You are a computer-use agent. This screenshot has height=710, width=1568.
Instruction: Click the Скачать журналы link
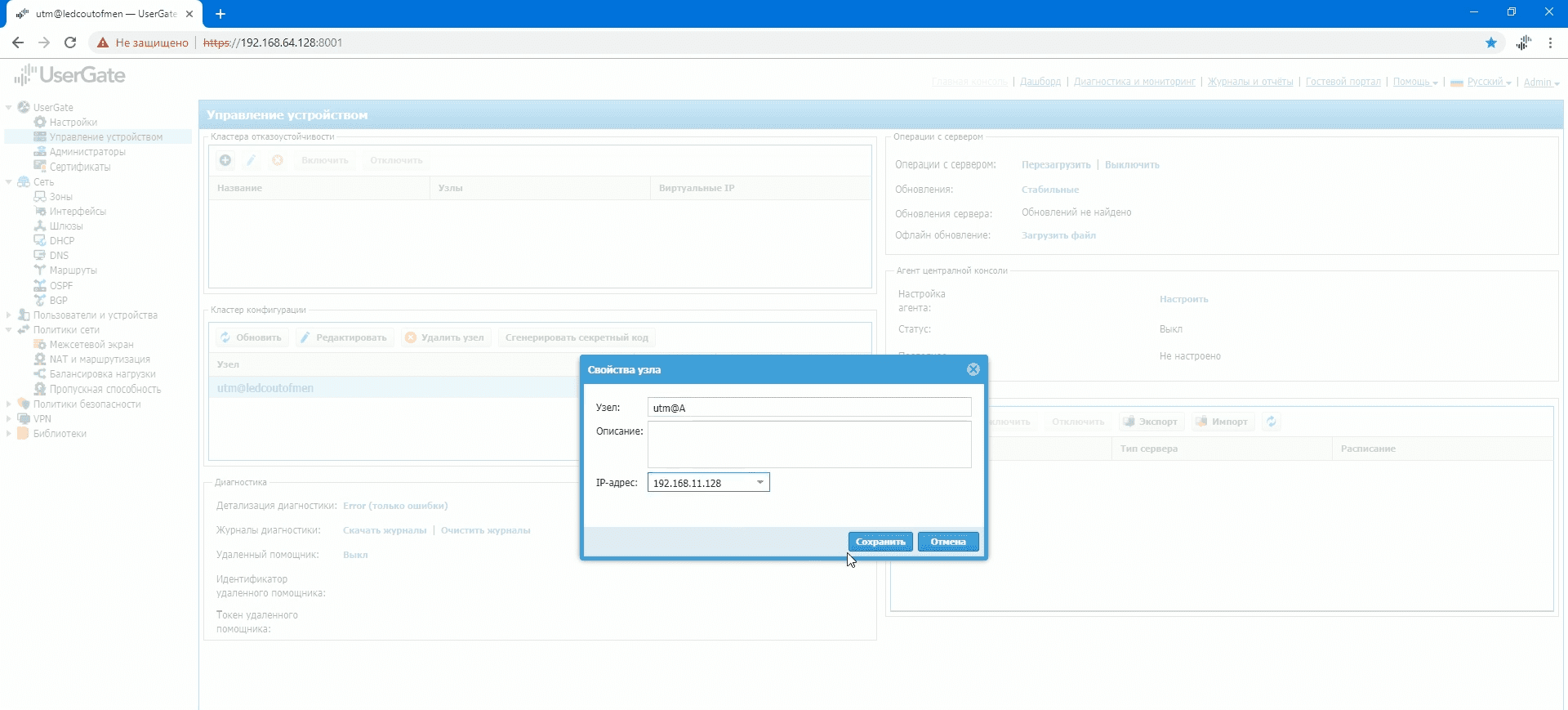385,530
